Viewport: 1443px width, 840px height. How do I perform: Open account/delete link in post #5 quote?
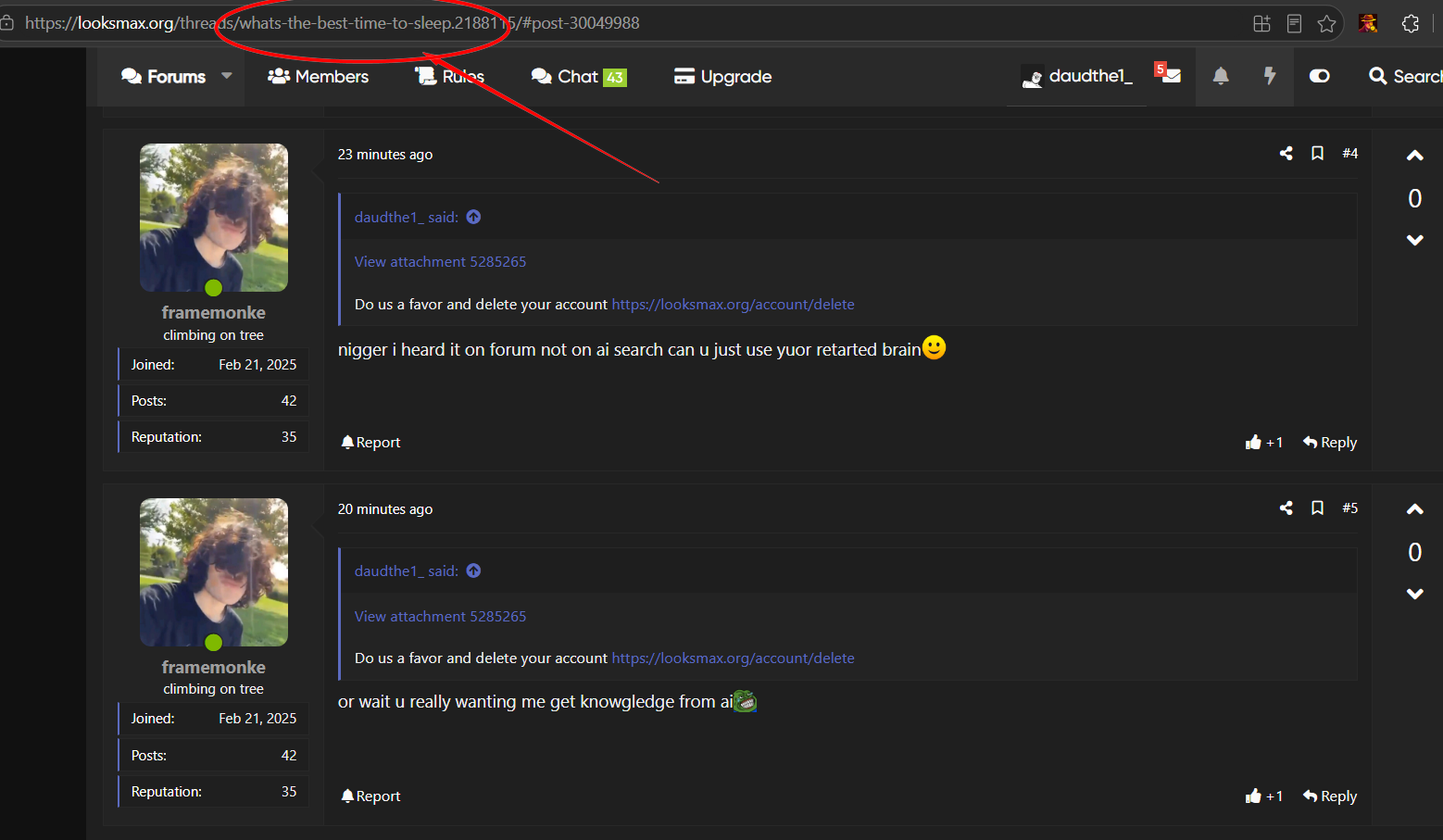734,658
